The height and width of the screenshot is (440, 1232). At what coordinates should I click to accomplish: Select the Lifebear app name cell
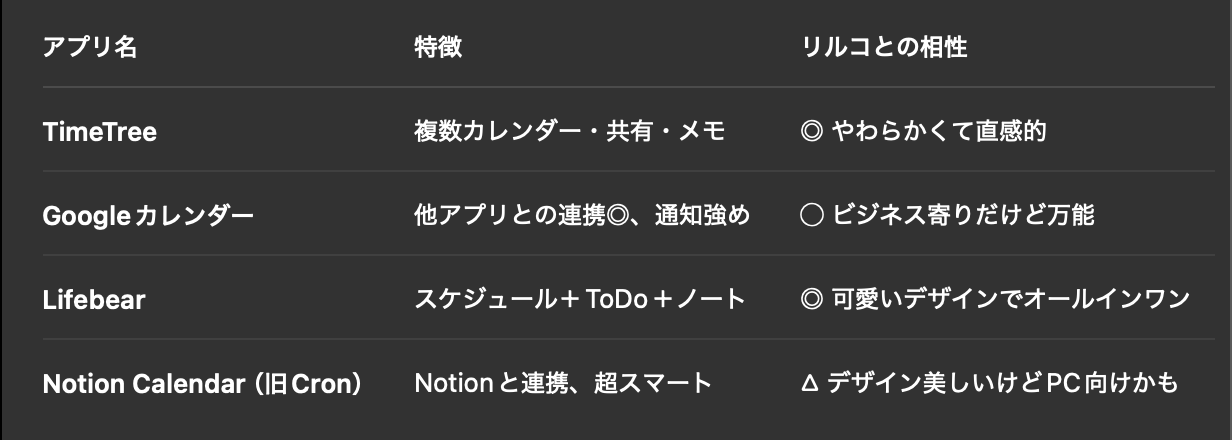pyautogui.click(x=94, y=299)
